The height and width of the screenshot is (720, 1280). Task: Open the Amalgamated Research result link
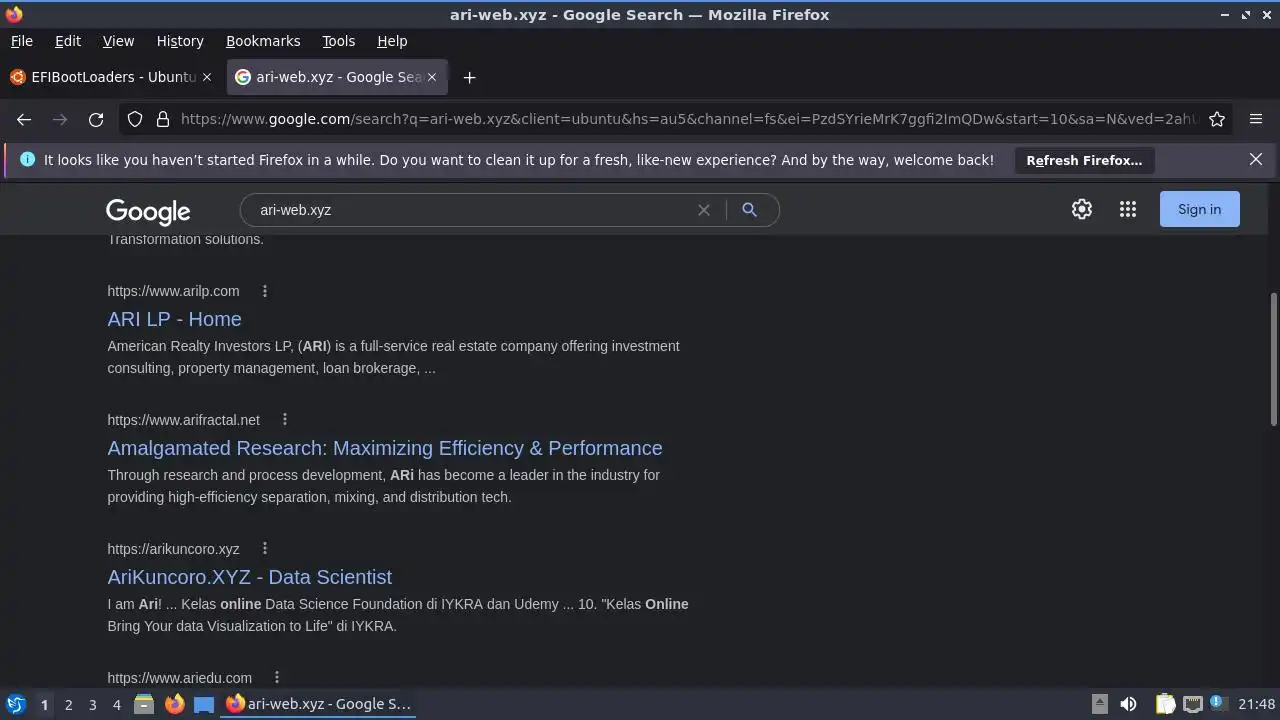coord(385,448)
